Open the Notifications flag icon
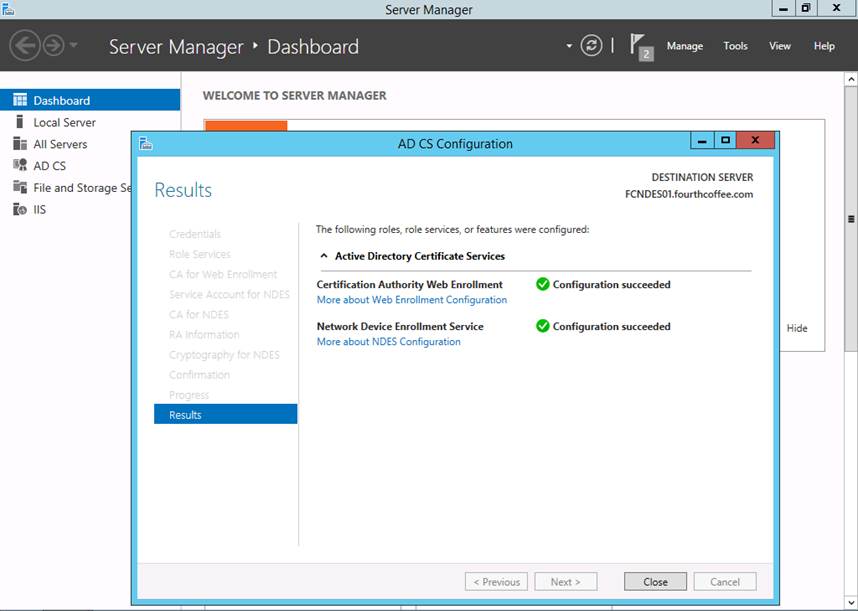Viewport: 858px width, 611px height. click(640, 46)
